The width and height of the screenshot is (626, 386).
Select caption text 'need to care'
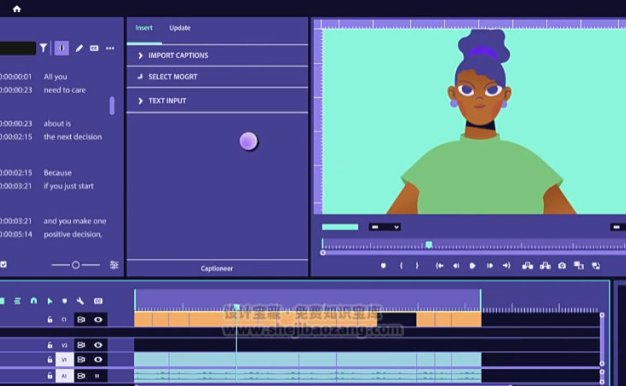(65, 90)
